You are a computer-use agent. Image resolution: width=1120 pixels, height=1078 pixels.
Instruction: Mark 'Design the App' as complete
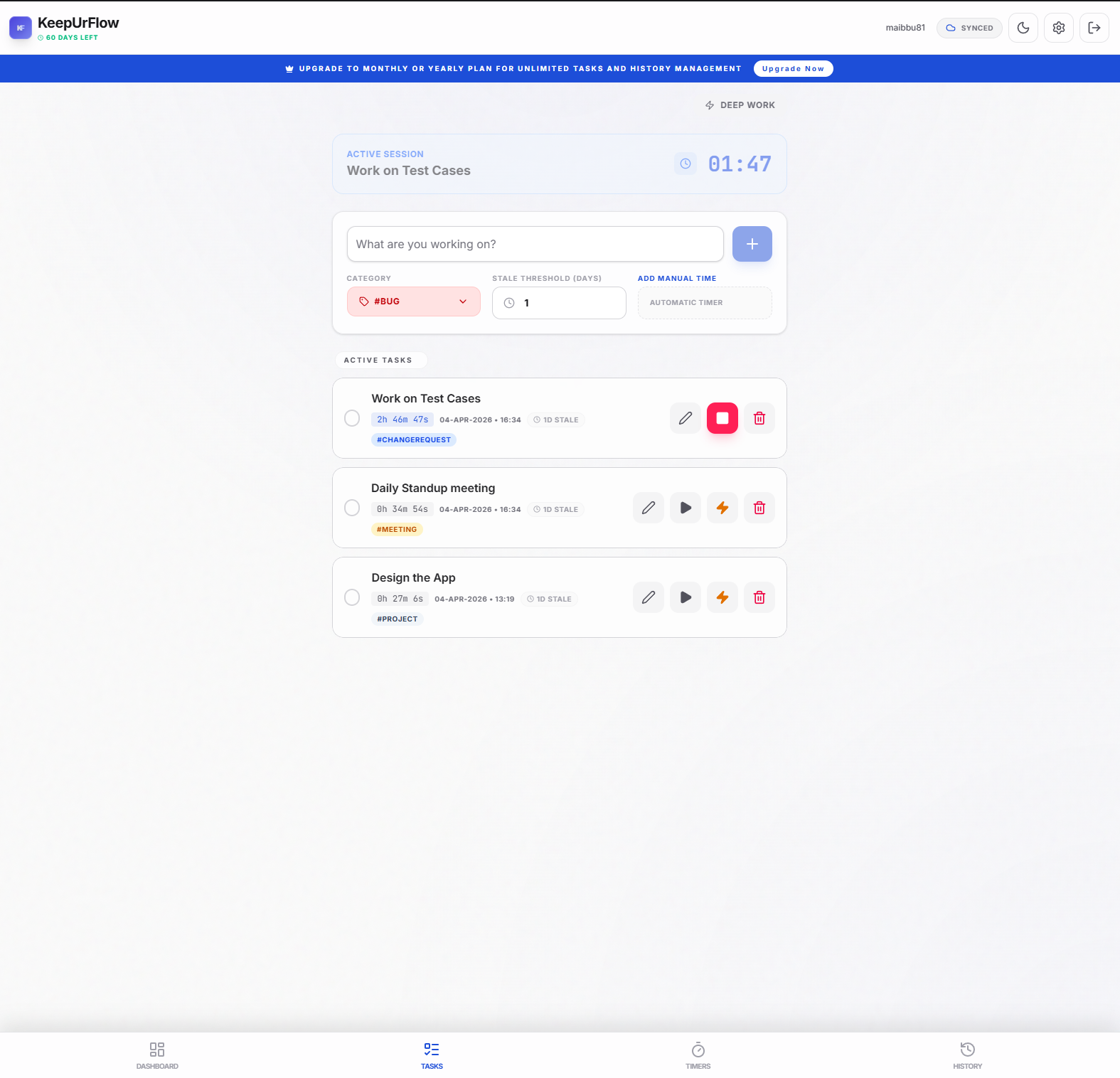(352, 597)
